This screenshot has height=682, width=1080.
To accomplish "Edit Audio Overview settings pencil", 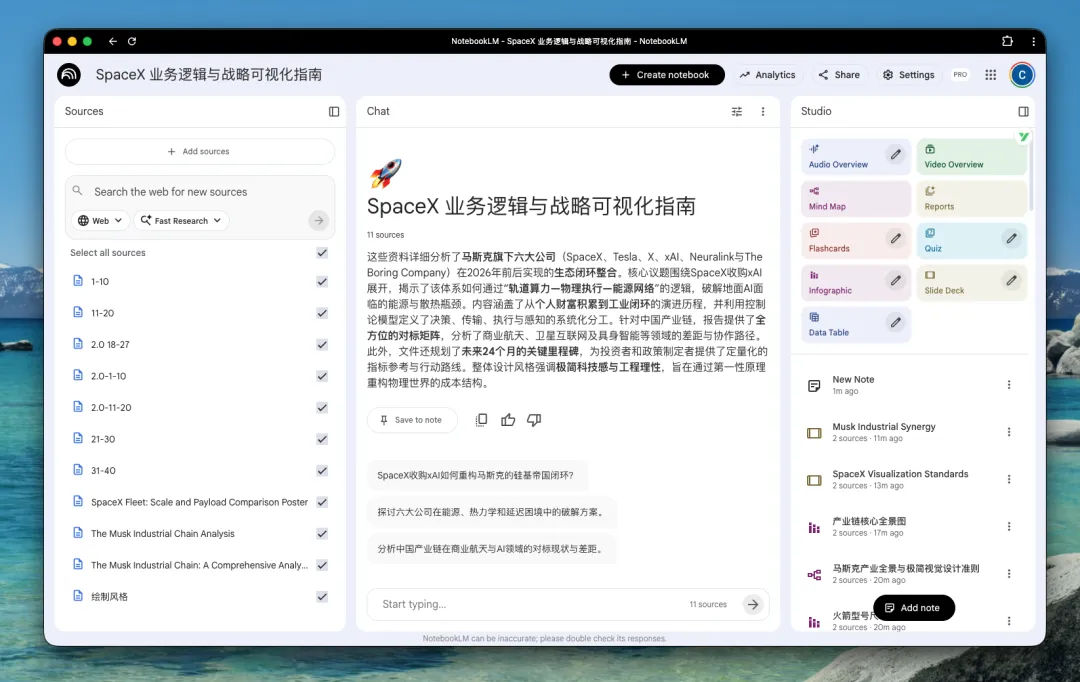I will click(x=895, y=155).
